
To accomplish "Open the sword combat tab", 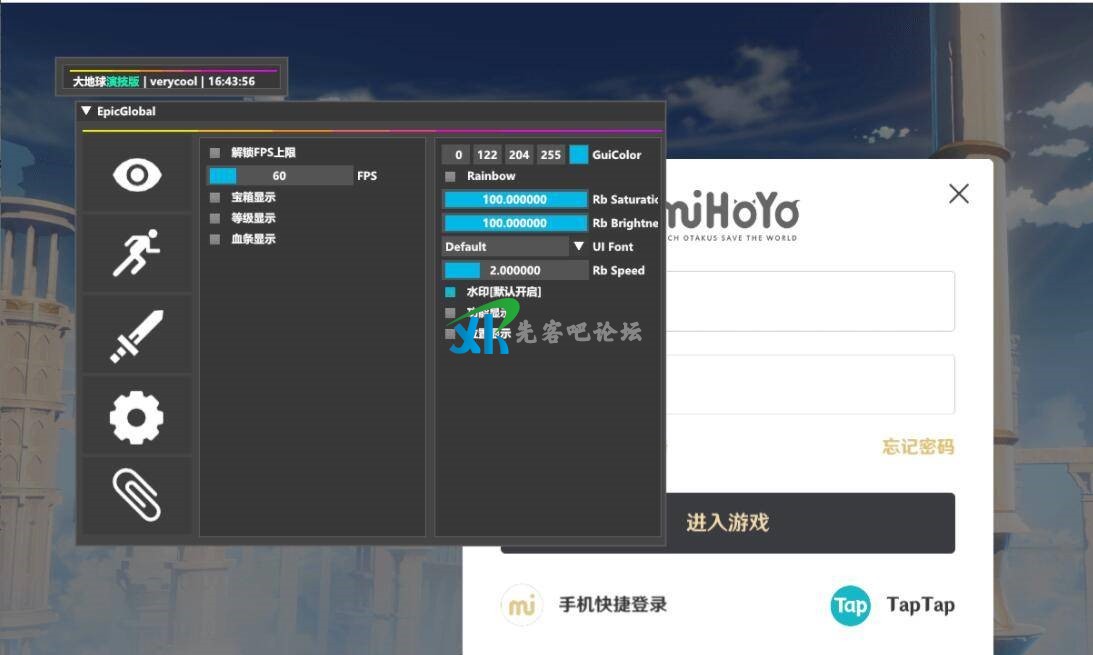I will click(137, 335).
